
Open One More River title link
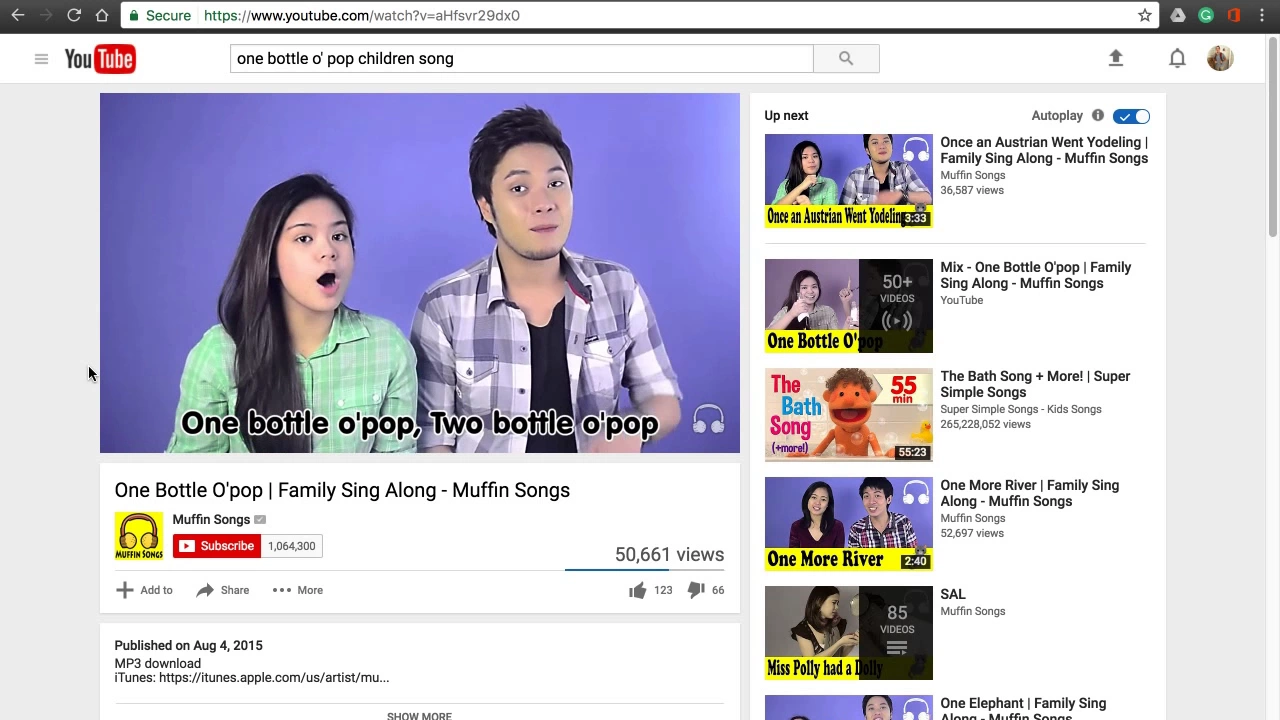click(x=1030, y=493)
